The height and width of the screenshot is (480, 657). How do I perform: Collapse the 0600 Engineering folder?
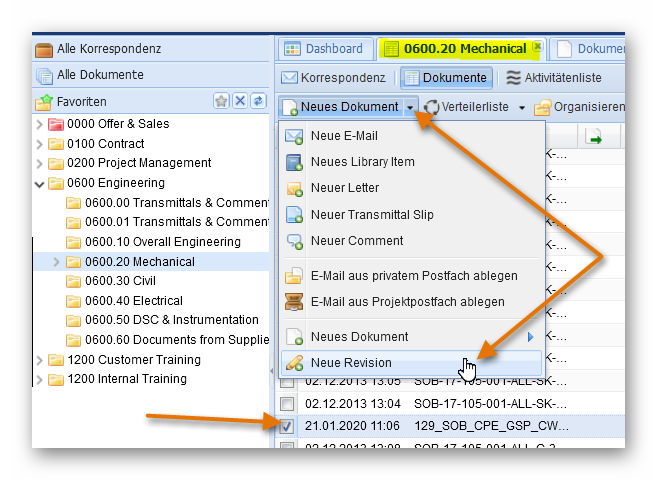(x=40, y=183)
